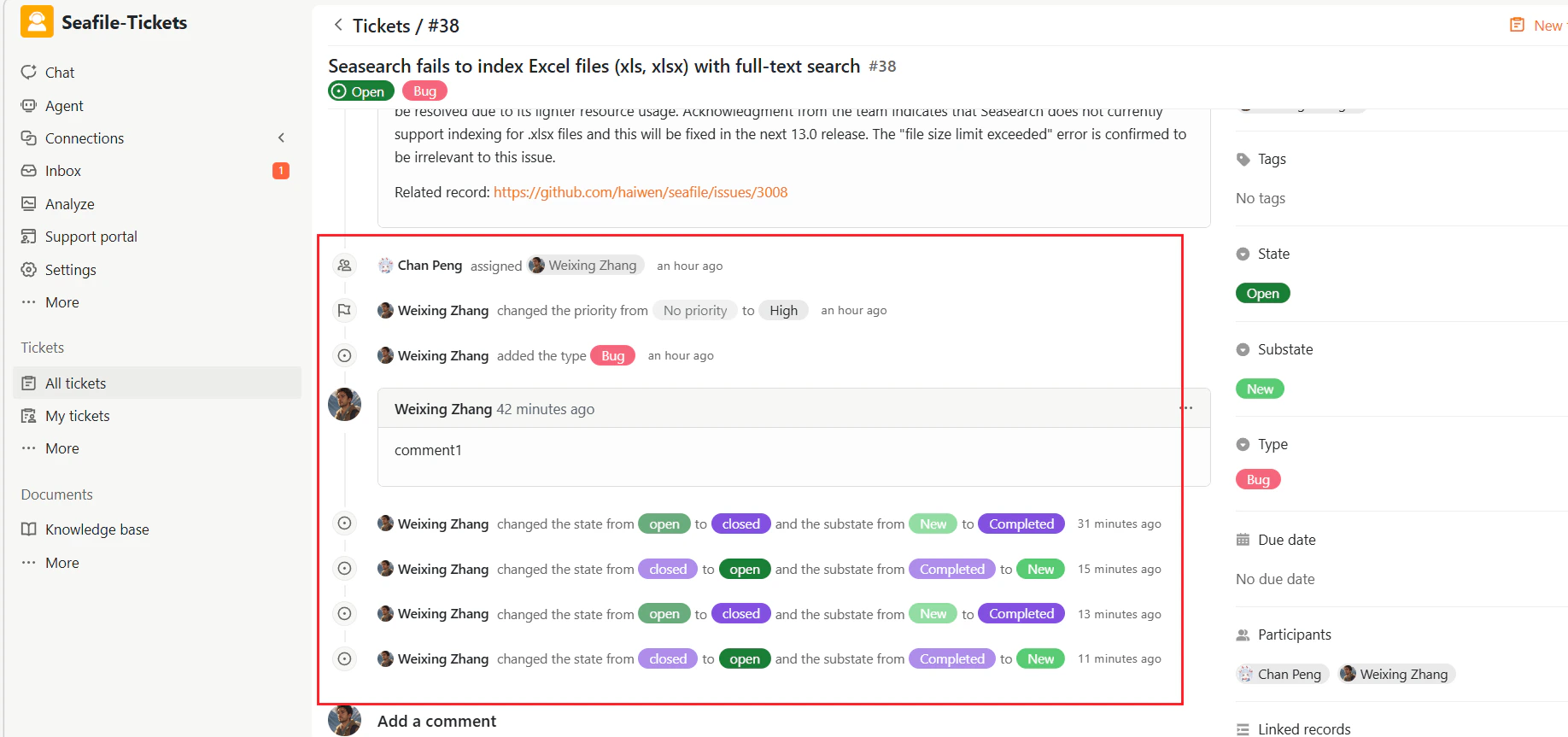The width and height of the screenshot is (1568, 737).
Task: Change the Substate value New
Action: 1260,389
